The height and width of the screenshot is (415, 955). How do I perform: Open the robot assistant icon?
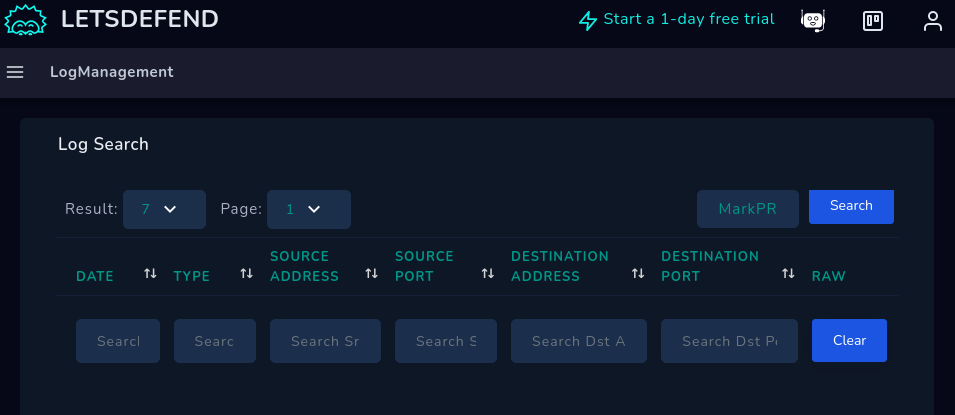(x=813, y=20)
